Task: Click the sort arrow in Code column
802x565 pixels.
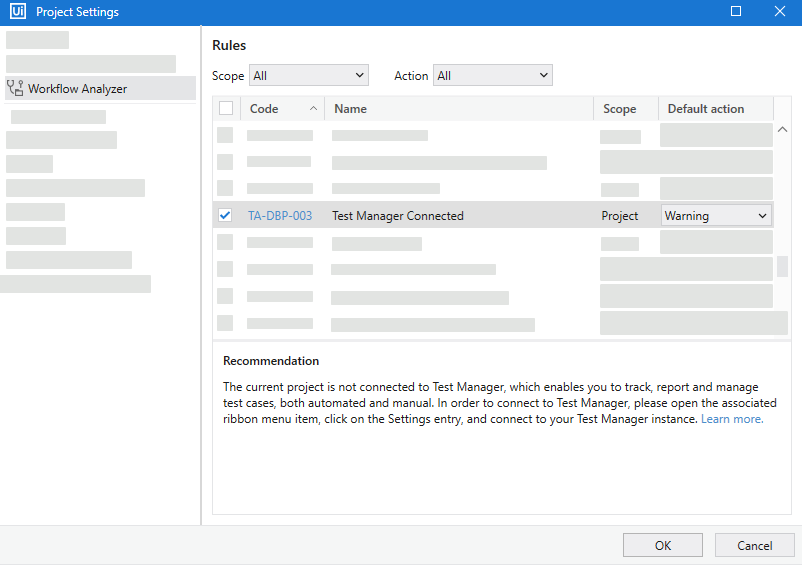Action: (314, 108)
